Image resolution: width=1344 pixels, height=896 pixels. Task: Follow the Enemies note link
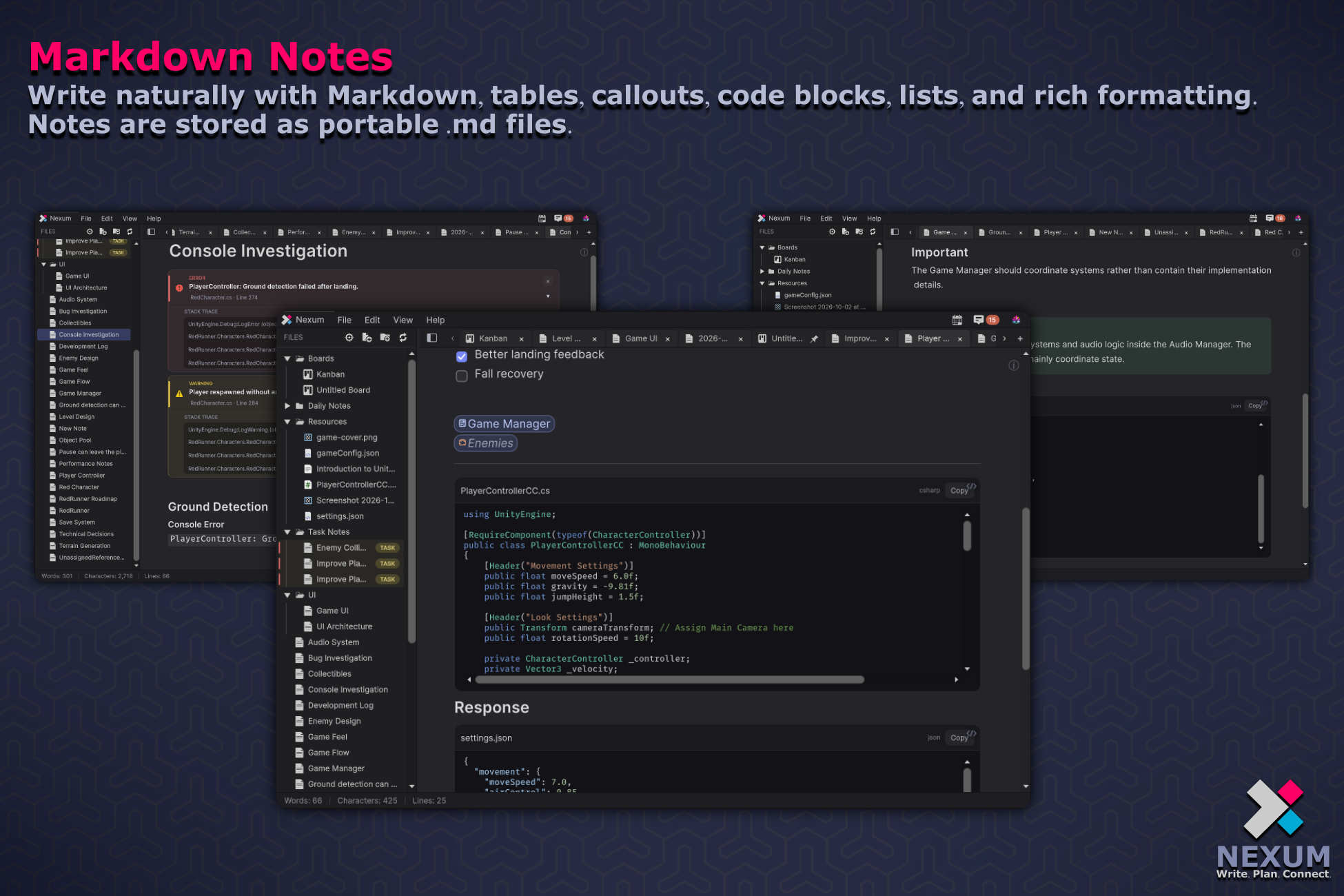[486, 443]
